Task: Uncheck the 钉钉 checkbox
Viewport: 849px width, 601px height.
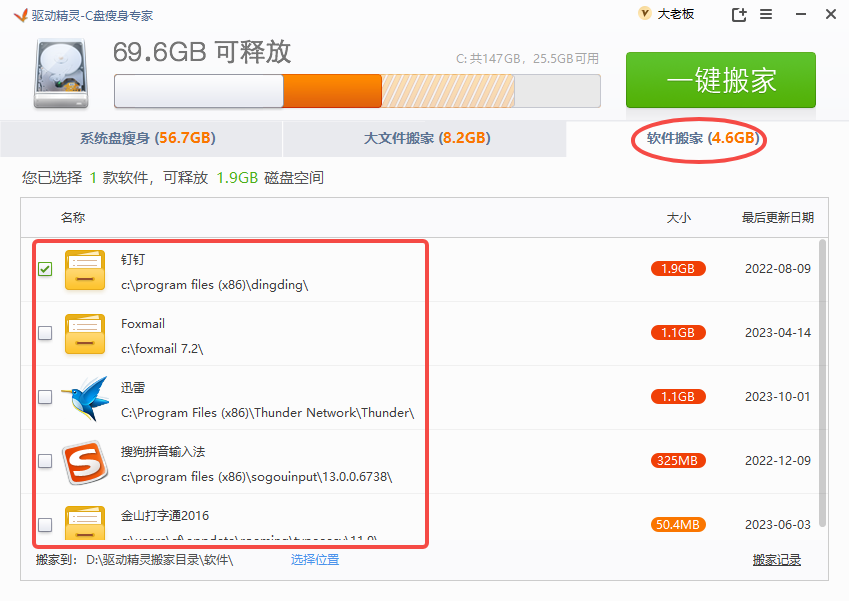Action: (45, 269)
